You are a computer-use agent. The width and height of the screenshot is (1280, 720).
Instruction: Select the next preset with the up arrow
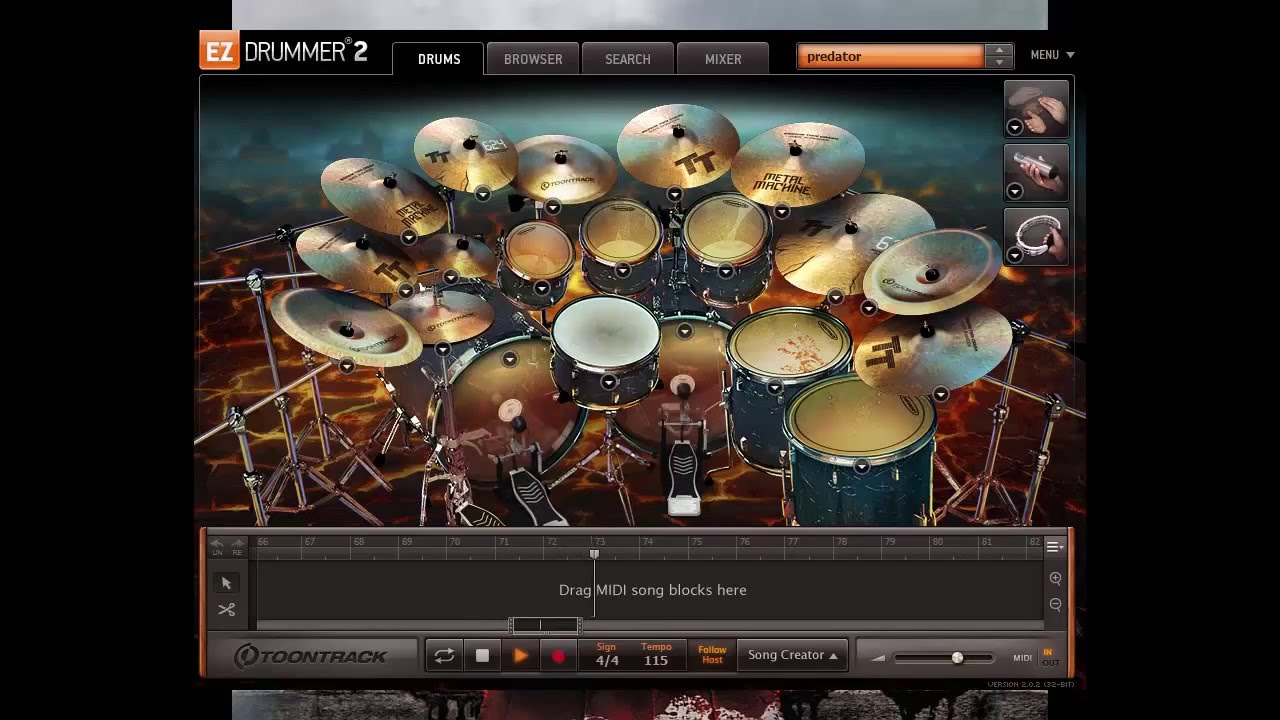point(998,50)
